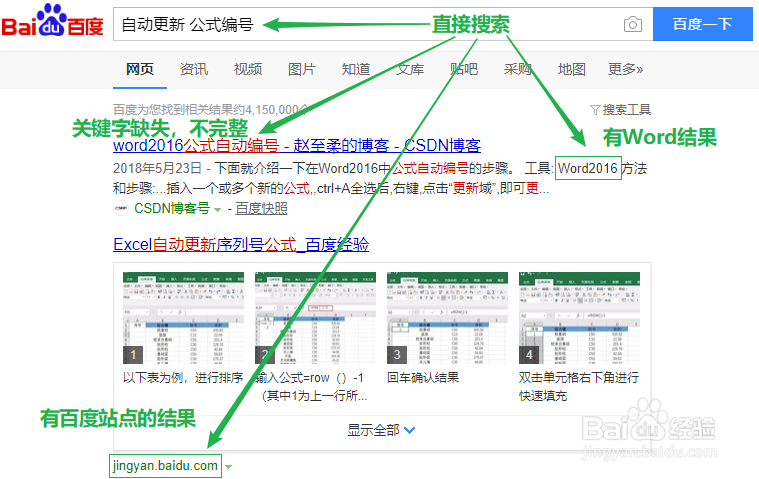Switch to the 文库 tab
The height and width of the screenshot is (479, 759).
[410, 69]
